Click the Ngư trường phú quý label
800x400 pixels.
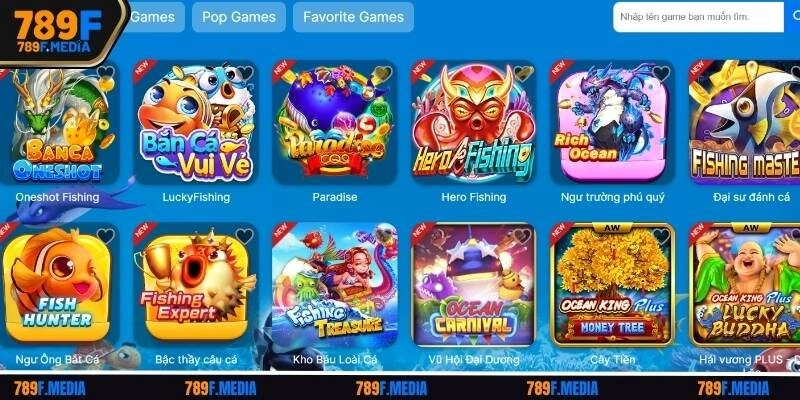pos(612,197)
